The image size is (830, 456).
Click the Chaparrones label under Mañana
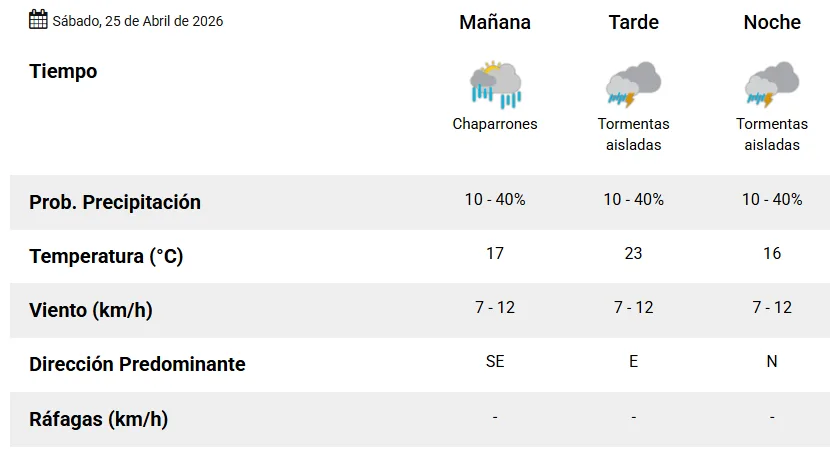tap(495, 124)
